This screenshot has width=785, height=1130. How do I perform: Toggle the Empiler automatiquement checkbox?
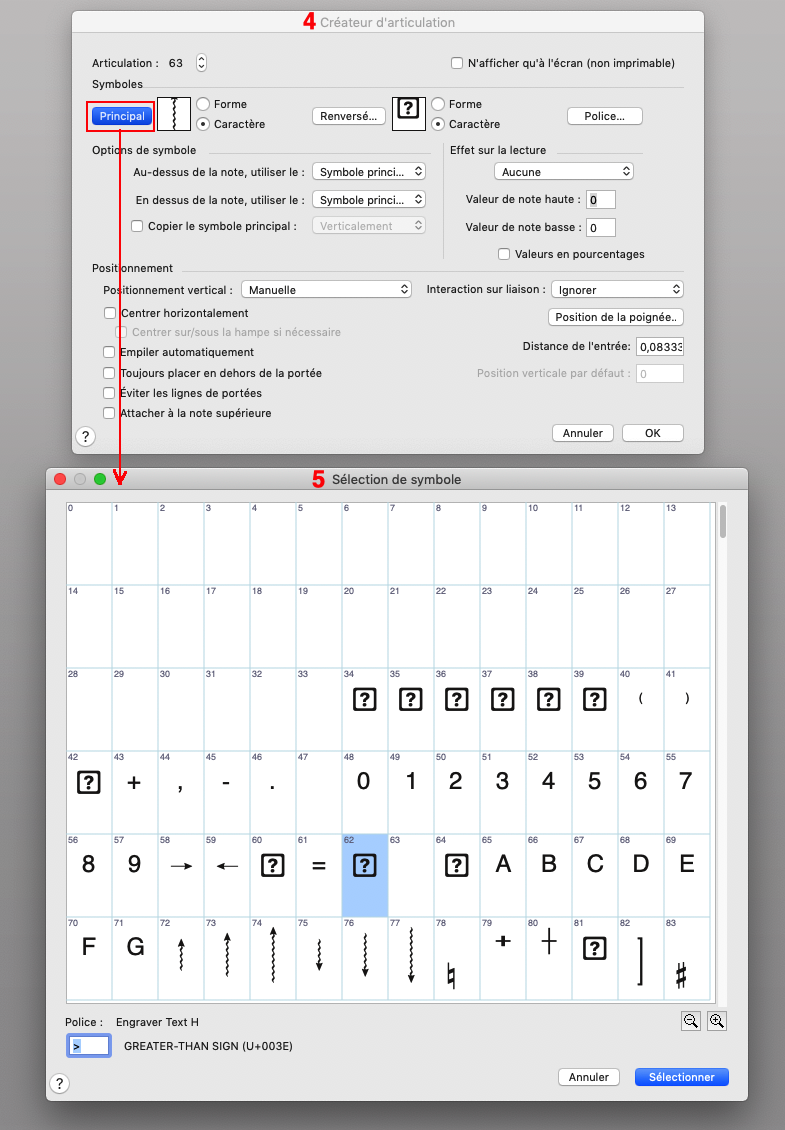tap(109, 352)
